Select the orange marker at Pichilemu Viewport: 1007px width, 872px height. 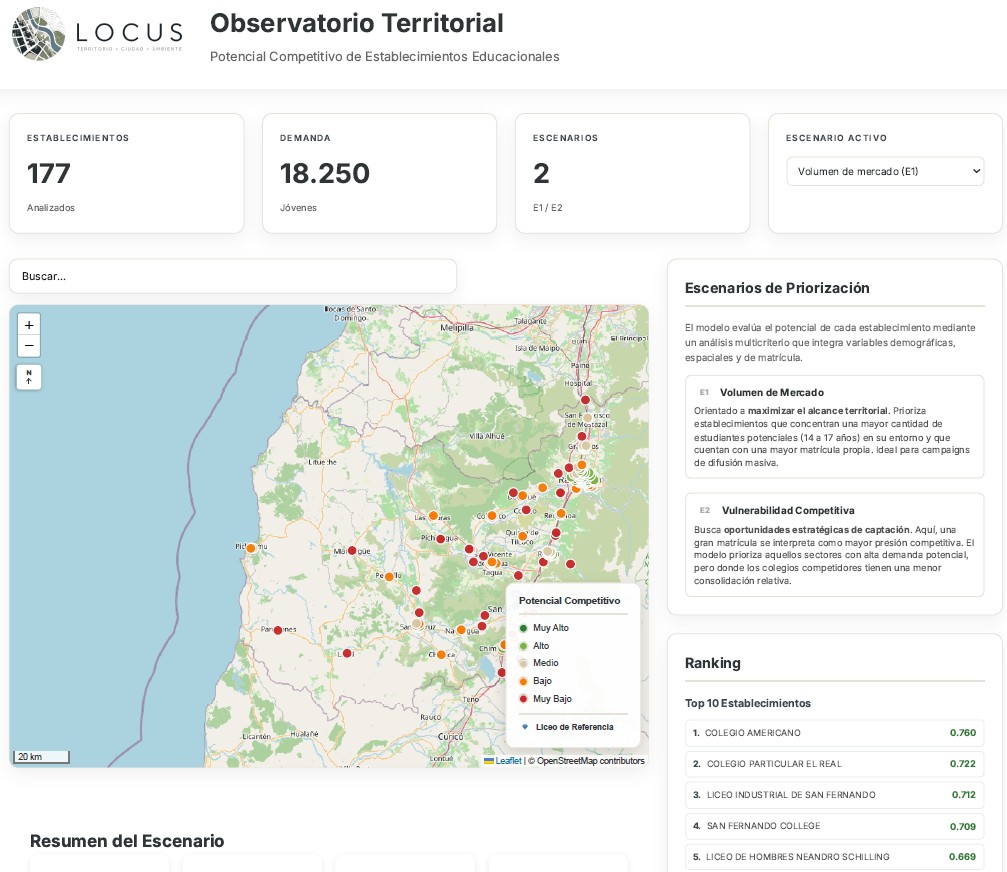[x=251, y=548]
